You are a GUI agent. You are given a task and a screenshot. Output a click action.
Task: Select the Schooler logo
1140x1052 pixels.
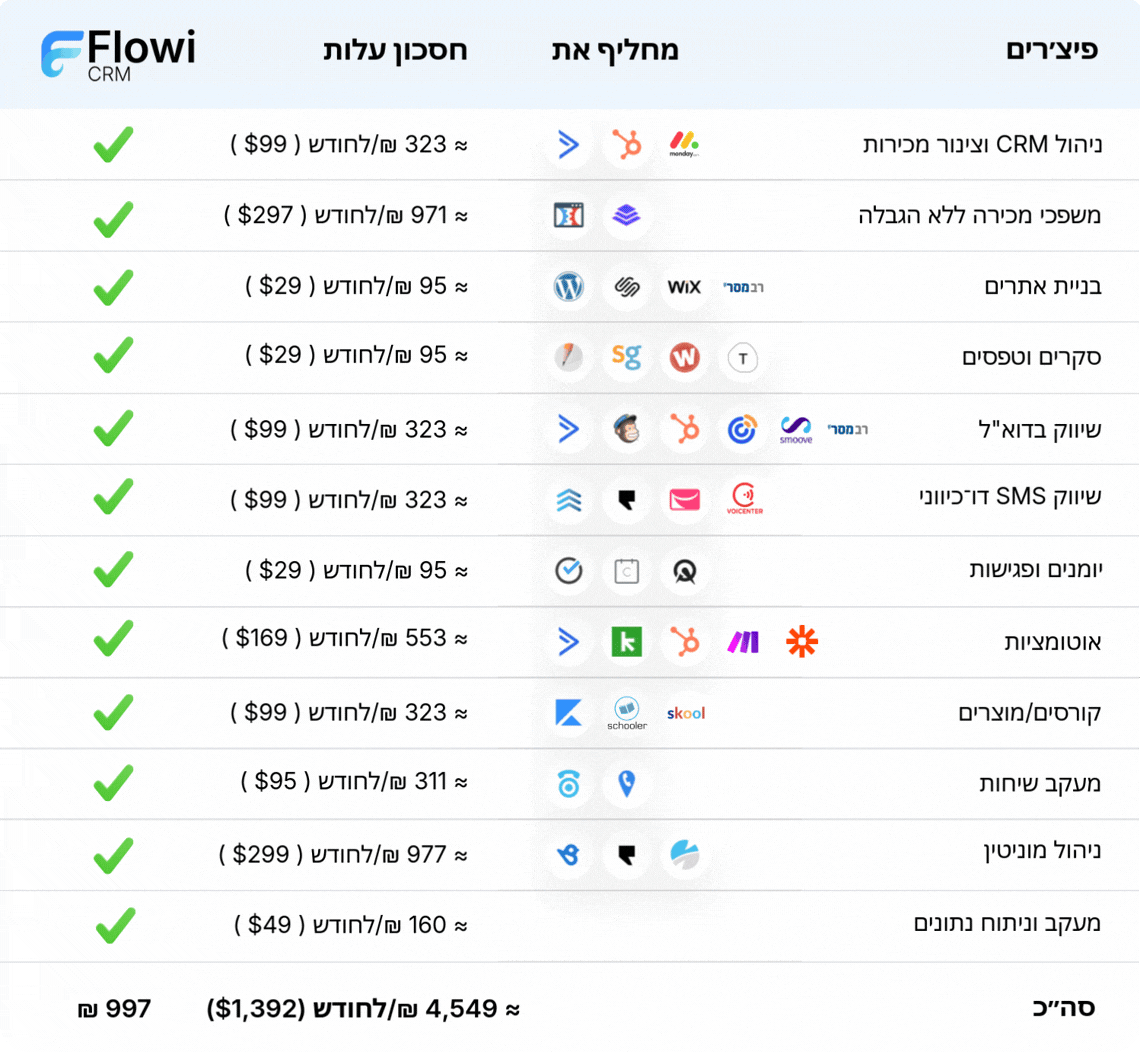coord(627,713)
